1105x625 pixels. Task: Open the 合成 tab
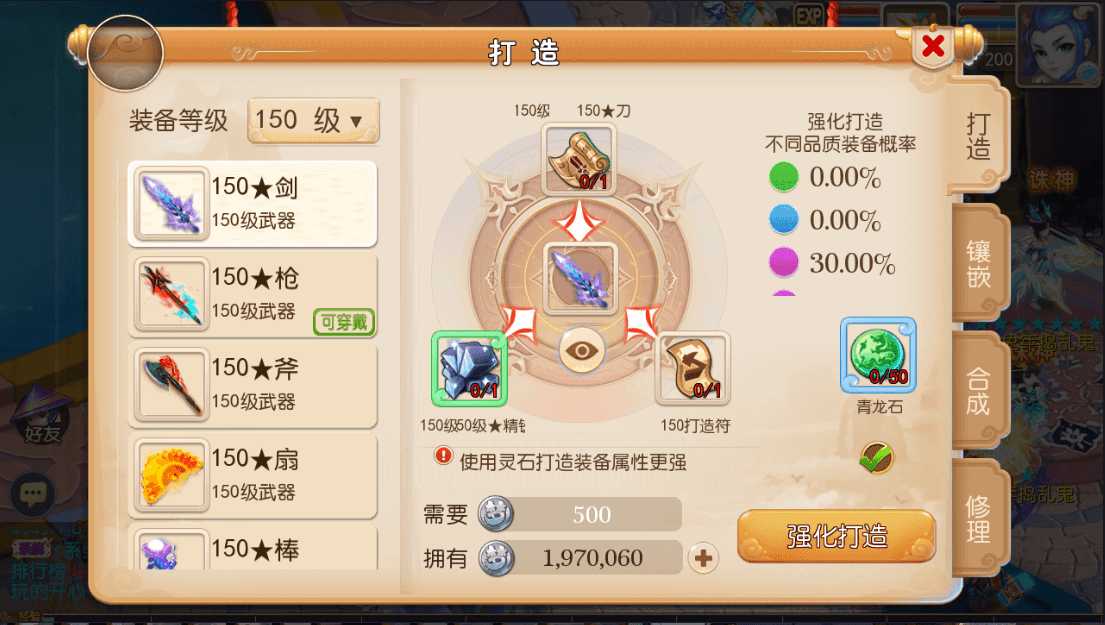[979, 391]
